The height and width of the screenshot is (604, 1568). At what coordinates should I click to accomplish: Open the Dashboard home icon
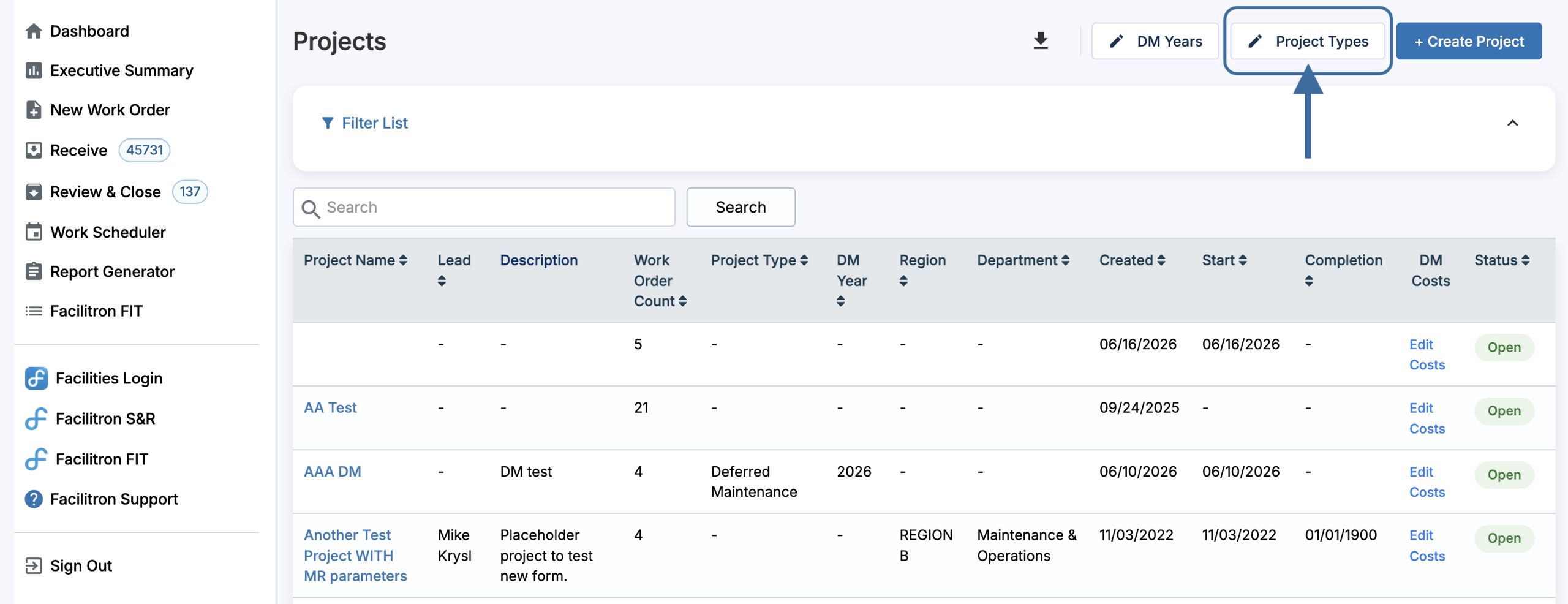coord(34,31)
